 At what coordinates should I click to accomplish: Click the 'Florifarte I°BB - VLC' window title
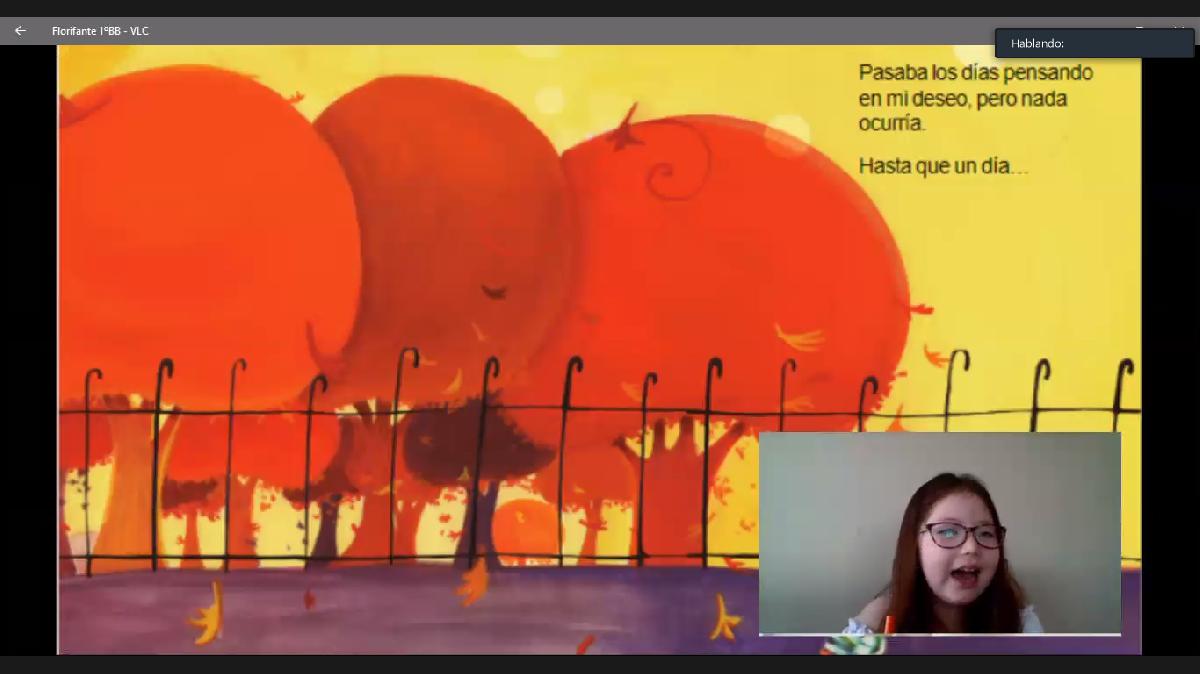[x=100, y=31]
